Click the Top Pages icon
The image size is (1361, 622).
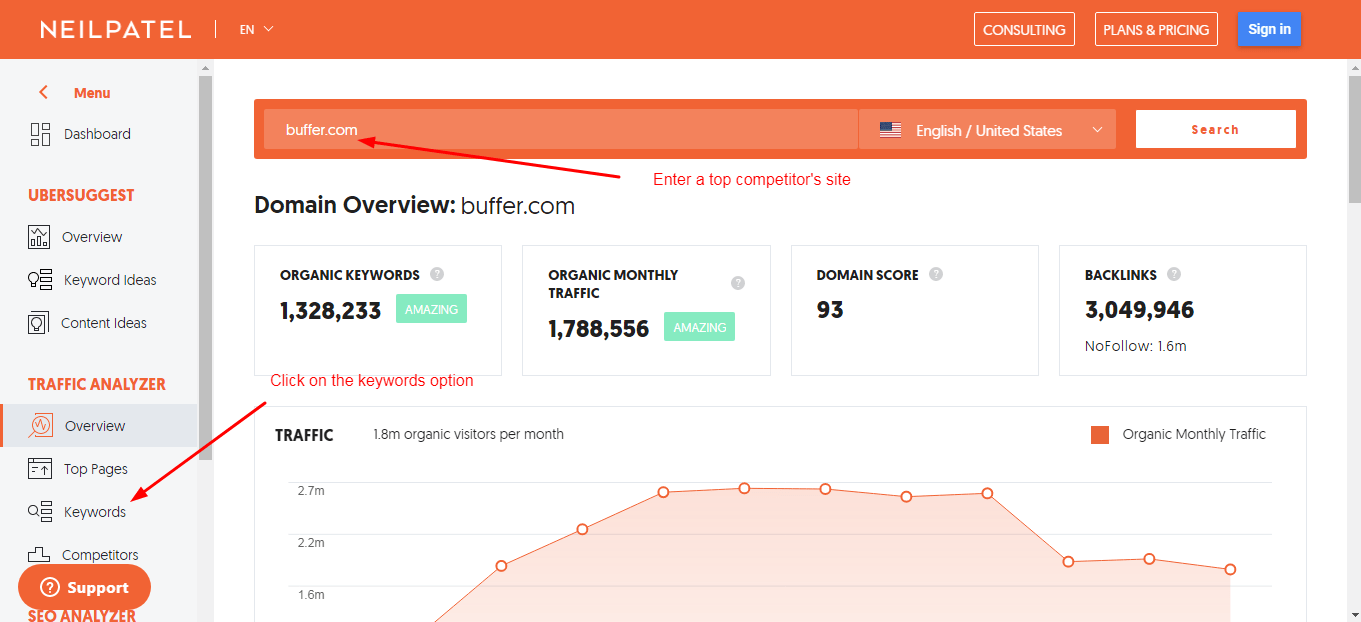[40, 468]
